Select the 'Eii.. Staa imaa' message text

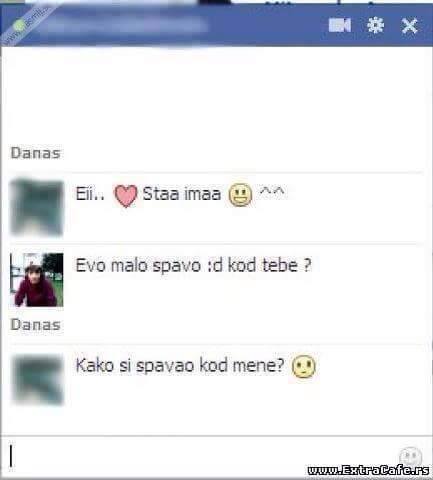pos(148,194)
